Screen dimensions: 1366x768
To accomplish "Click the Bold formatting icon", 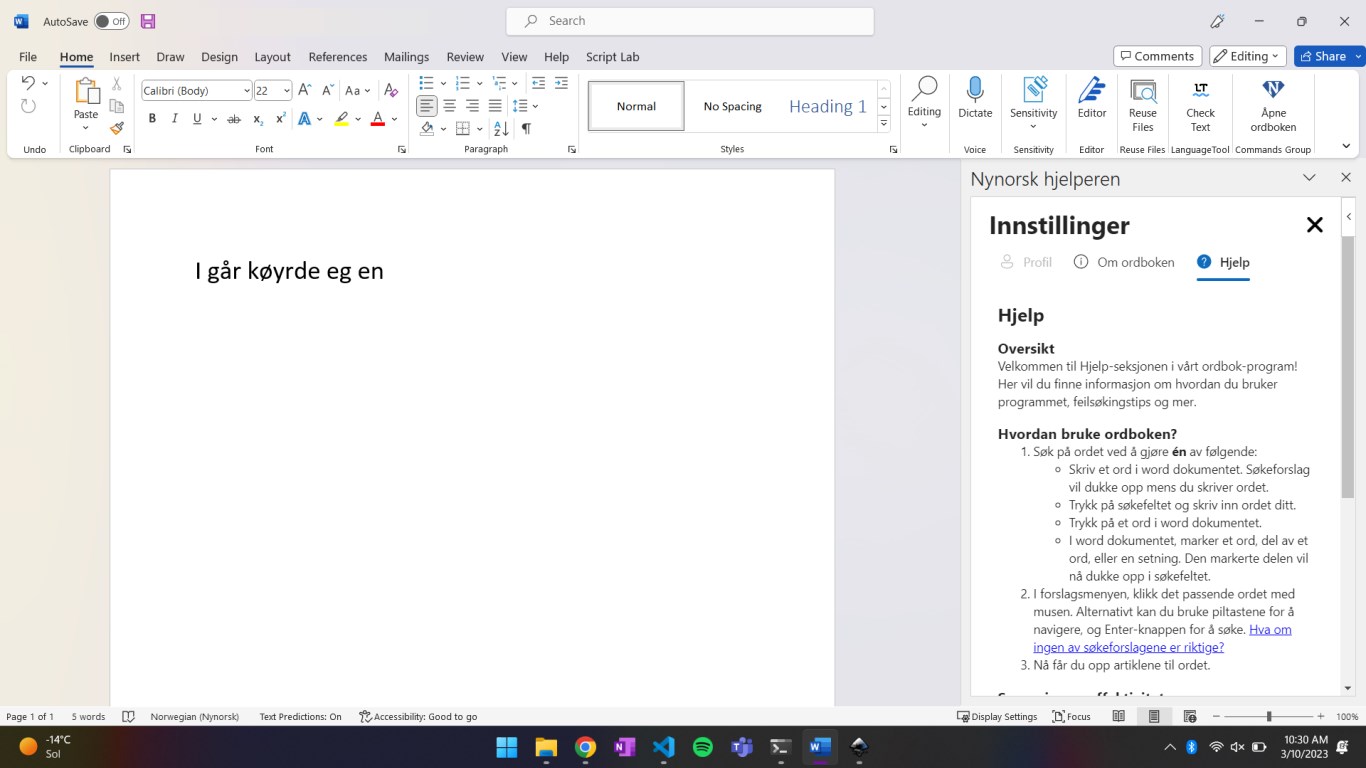I will 152,119.
